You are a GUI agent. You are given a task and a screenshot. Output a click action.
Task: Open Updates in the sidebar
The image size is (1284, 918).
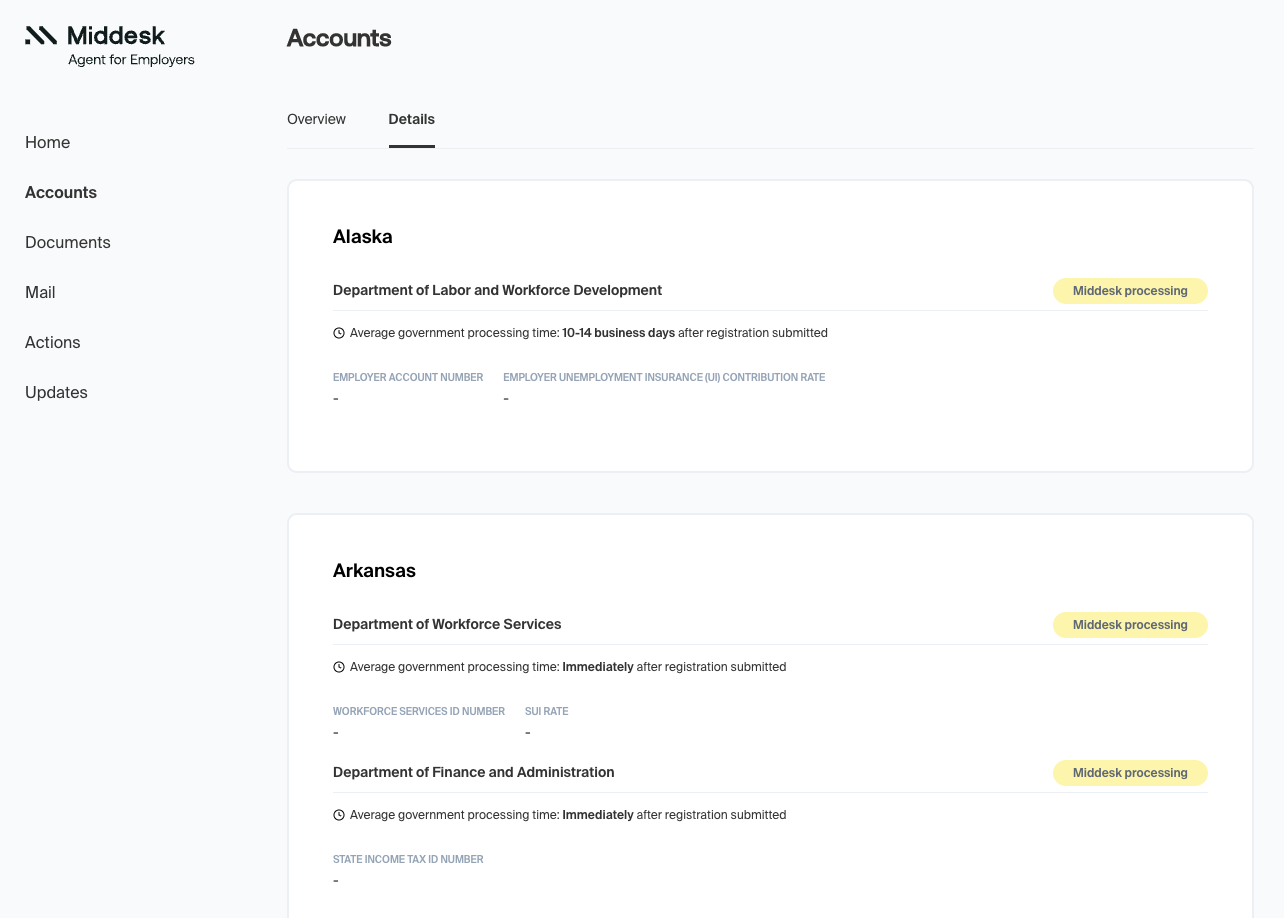56,392
